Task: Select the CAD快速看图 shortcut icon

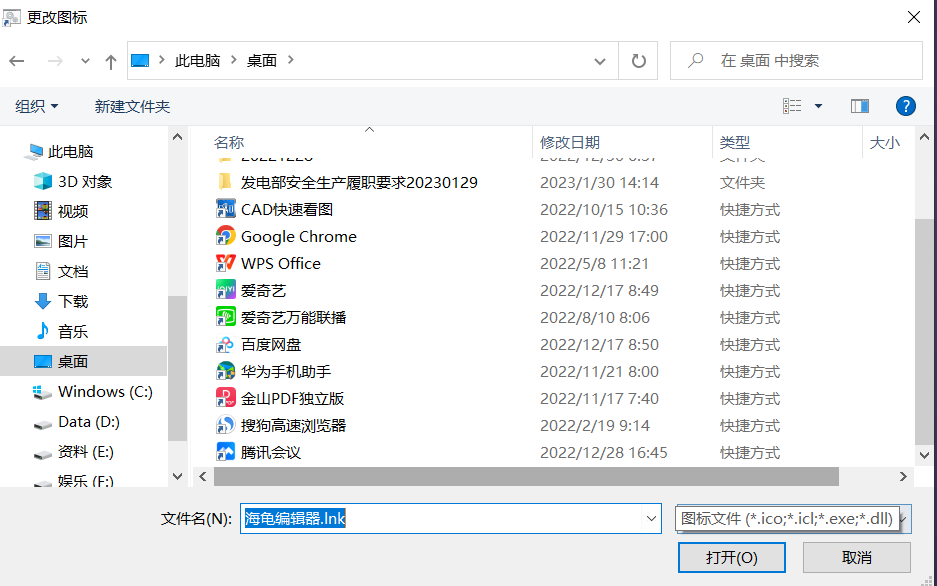Action: tap(225, 209)
